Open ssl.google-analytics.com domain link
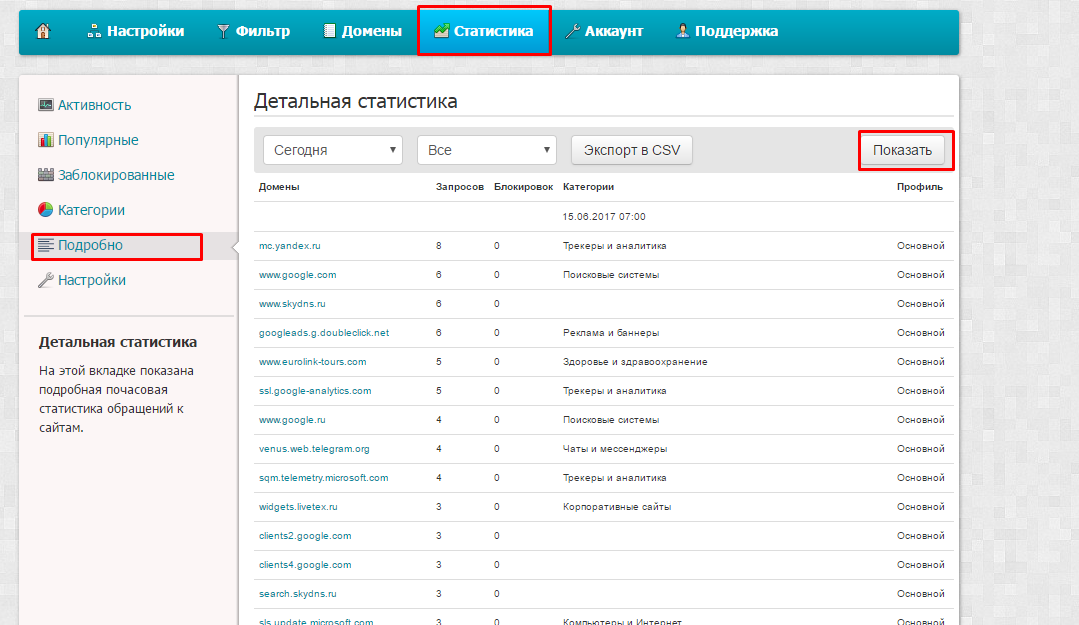 point(315,390)
